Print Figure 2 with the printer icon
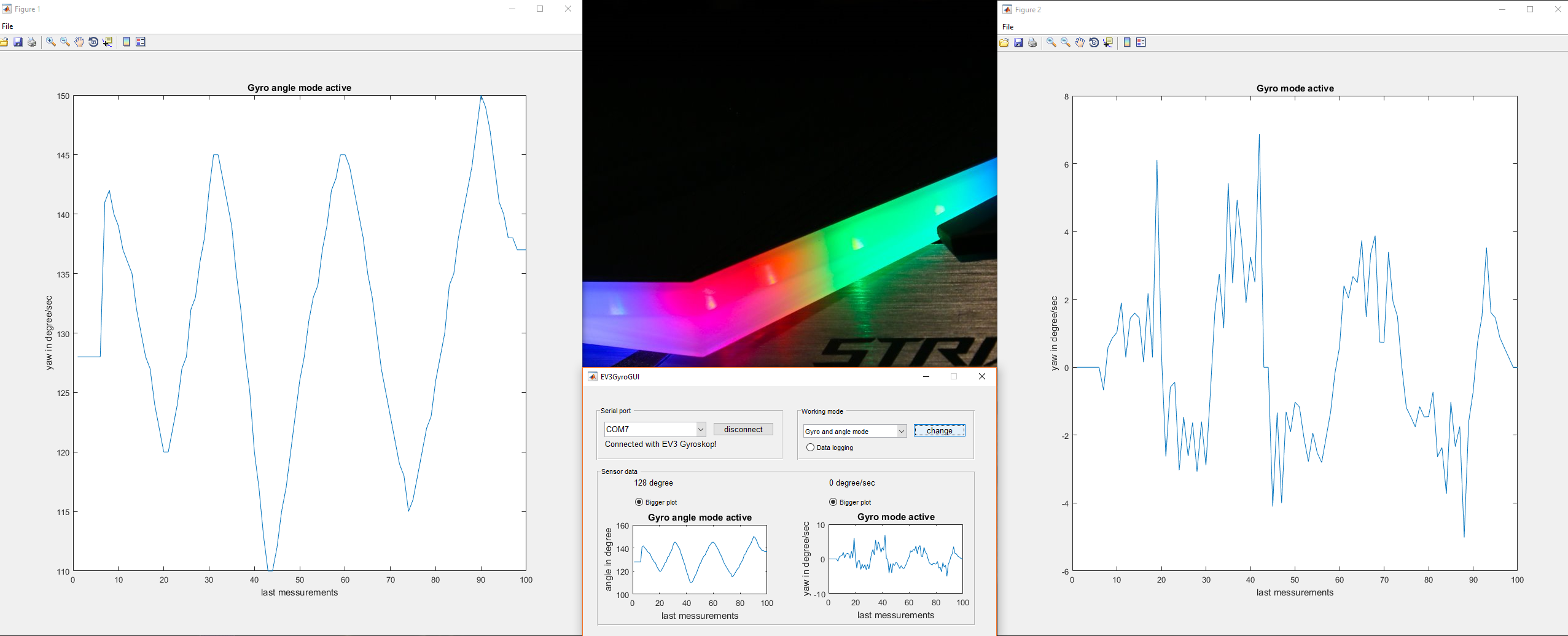The height and width of the screenshot is (636, 1568). [x=1032, y=42]
